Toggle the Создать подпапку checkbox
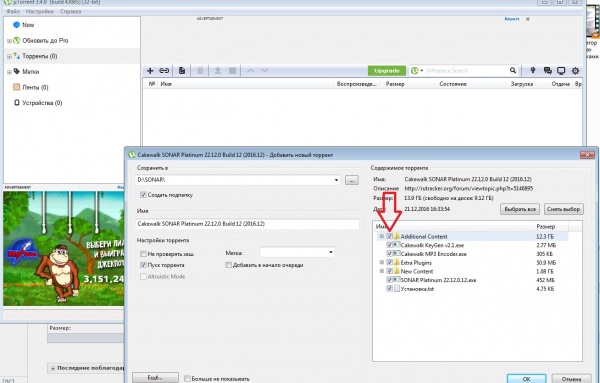 (x=143, y=195)
